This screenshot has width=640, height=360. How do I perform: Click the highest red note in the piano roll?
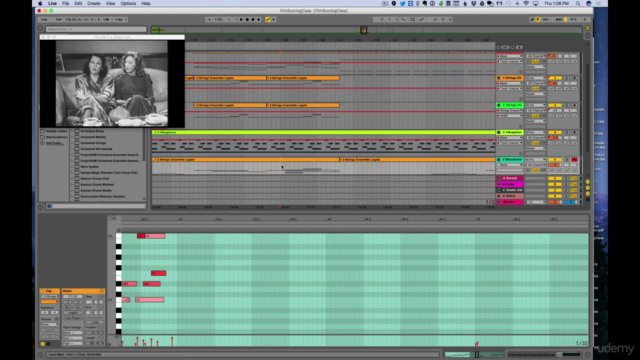(141, 236)
